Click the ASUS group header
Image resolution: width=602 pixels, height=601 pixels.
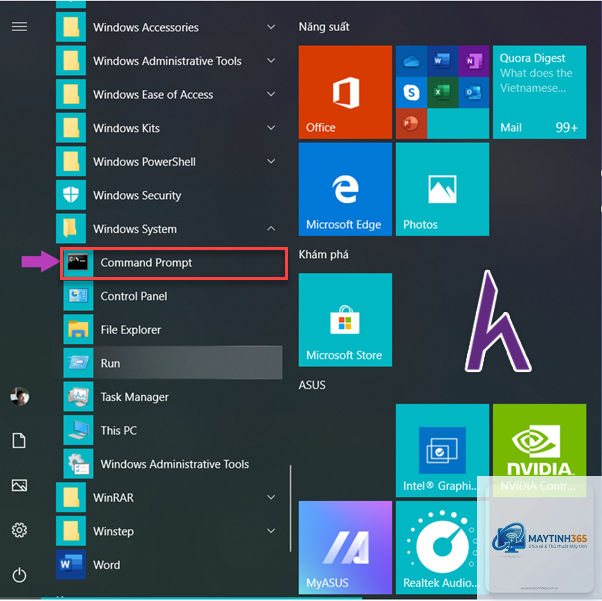pos(312,385)
